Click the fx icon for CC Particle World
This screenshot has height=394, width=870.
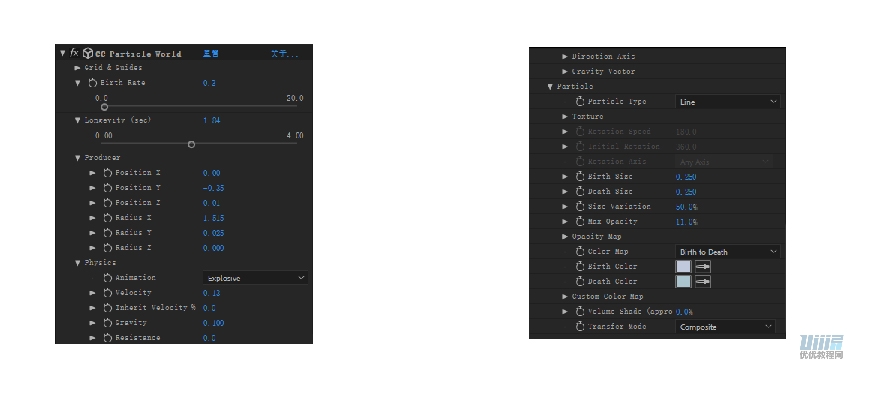[x=74, y=53]
